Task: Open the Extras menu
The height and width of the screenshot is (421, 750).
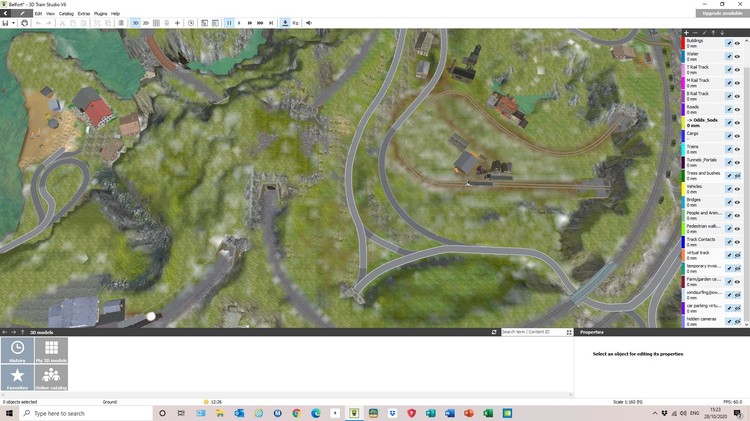Action: (x=83, y=13)
